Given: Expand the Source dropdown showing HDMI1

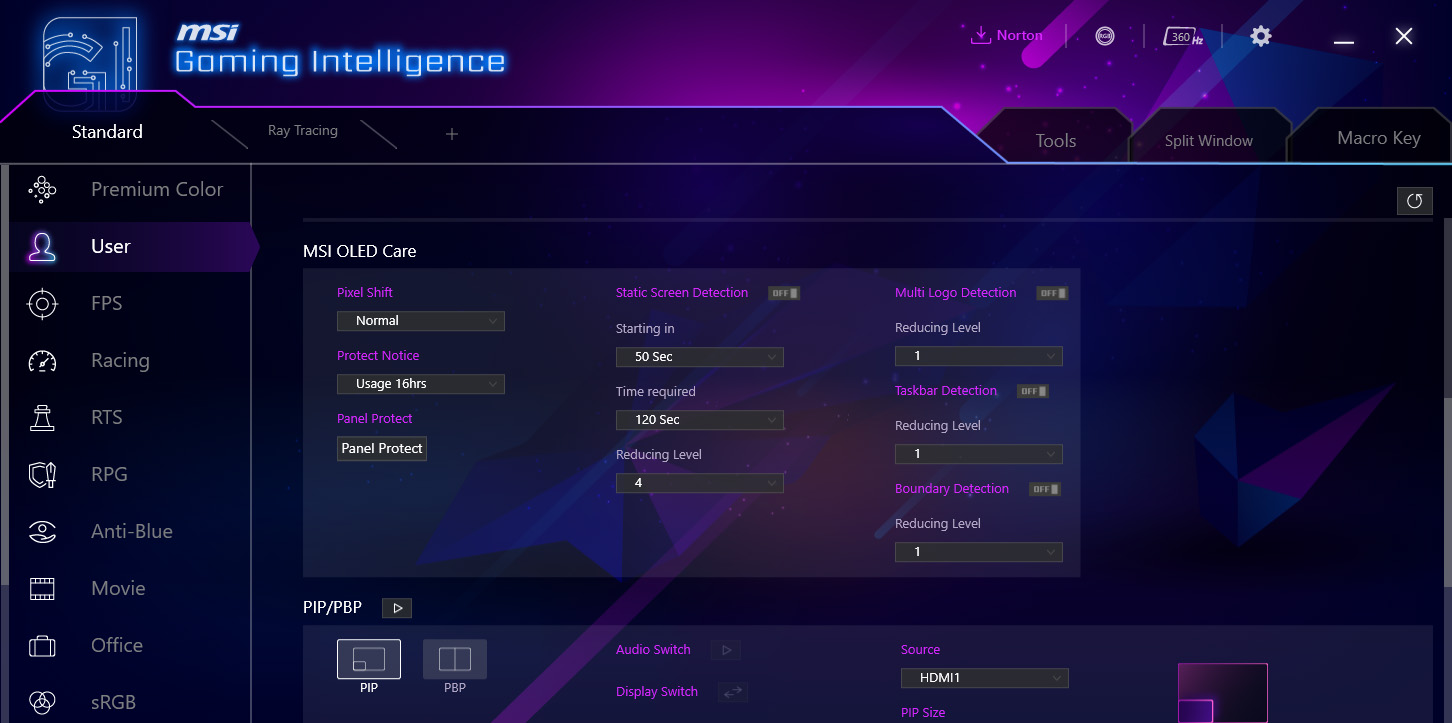Looking at the screenshot, I should pyautogui.click(x=985, y=678).
